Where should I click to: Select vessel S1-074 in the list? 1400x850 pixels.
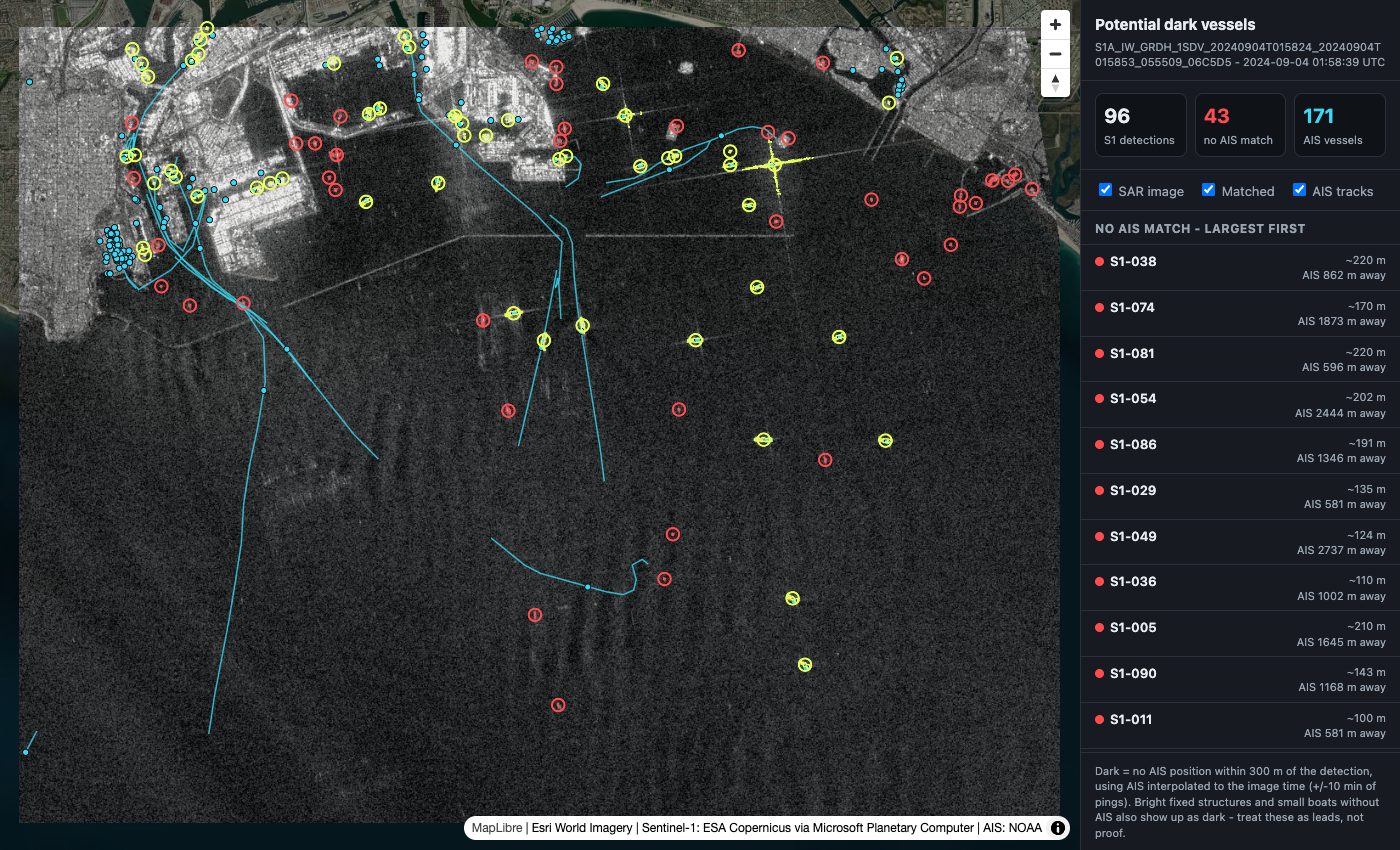coord(1240,314)
